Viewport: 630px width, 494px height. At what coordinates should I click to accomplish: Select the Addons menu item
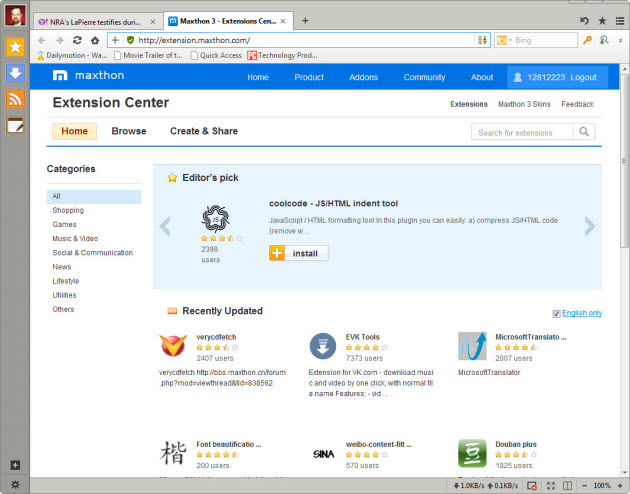pyautogui.click(x=363, y=77)
